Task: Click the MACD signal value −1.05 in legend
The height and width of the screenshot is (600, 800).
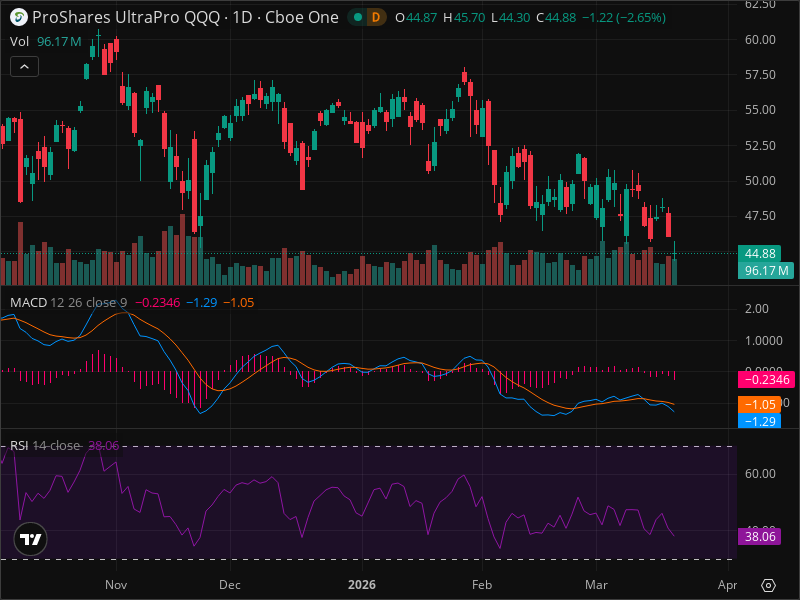Action: 239,303
